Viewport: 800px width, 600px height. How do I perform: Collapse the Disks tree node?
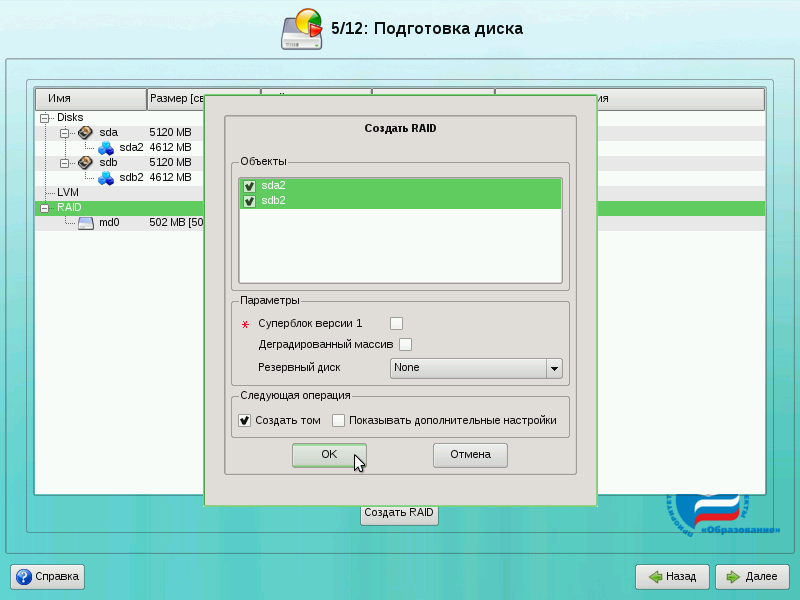tap(44, 117)
